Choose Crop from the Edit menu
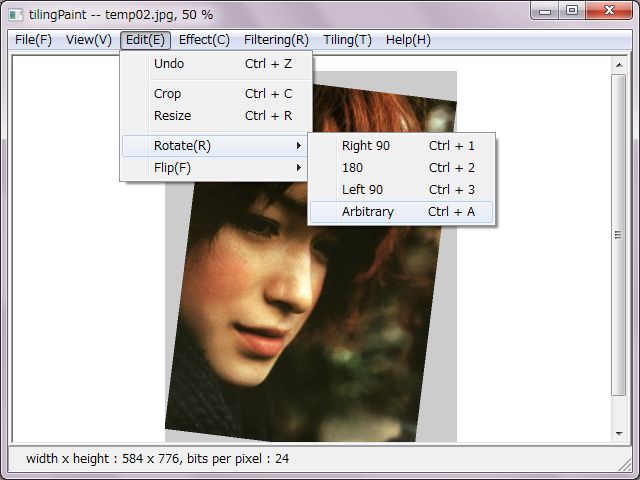Image resolution: width=640 pixels, height=480 pixels. [x=216, y=93]
